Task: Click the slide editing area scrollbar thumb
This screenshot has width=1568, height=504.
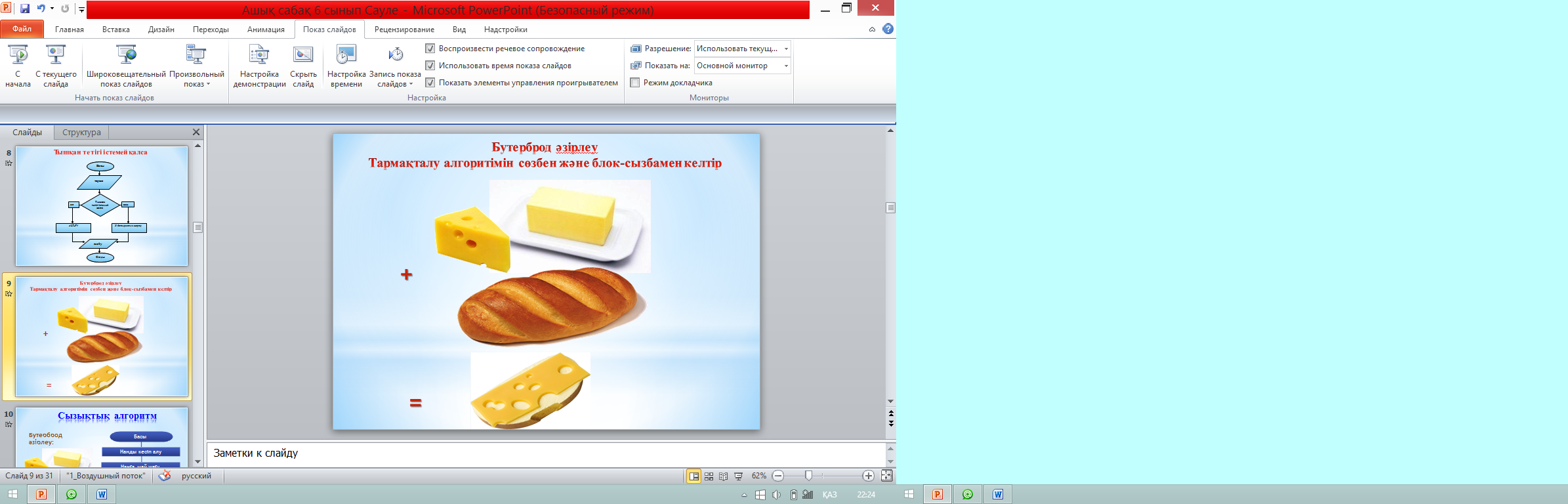Action: tap(890, 207)
